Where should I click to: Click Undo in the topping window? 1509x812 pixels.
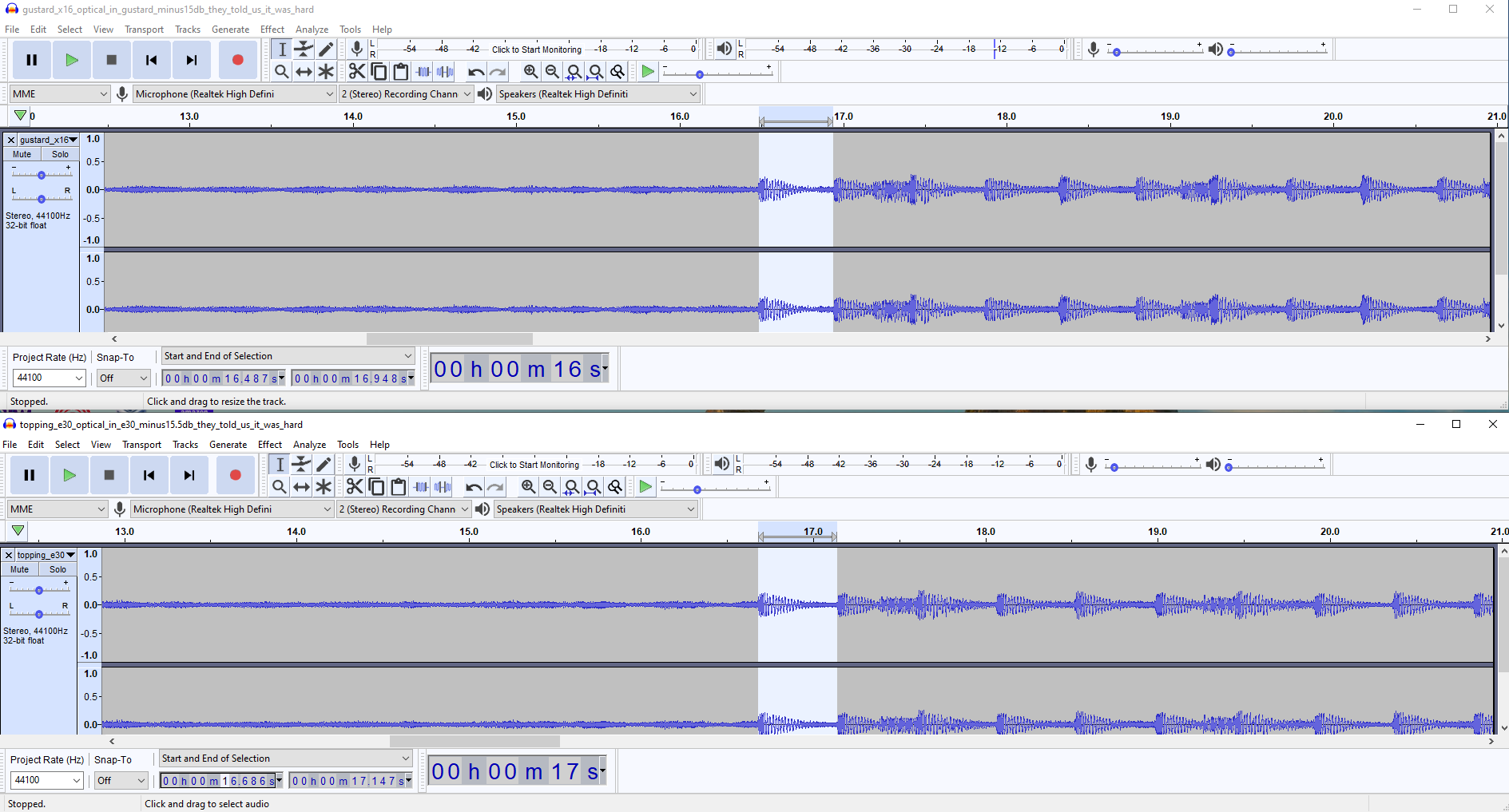click(474, 487)
